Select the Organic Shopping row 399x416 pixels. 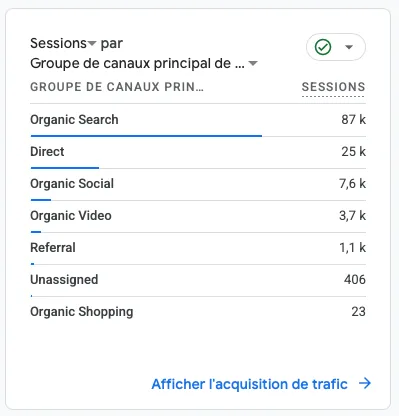198,312
